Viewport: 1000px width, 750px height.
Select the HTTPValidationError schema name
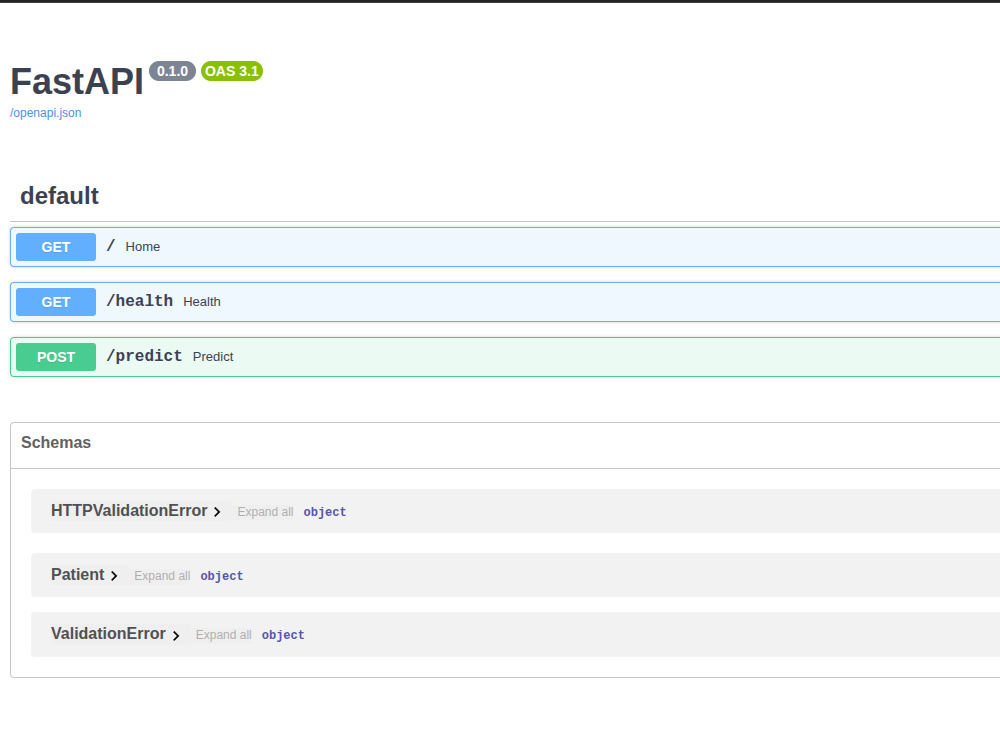point(129,510)
